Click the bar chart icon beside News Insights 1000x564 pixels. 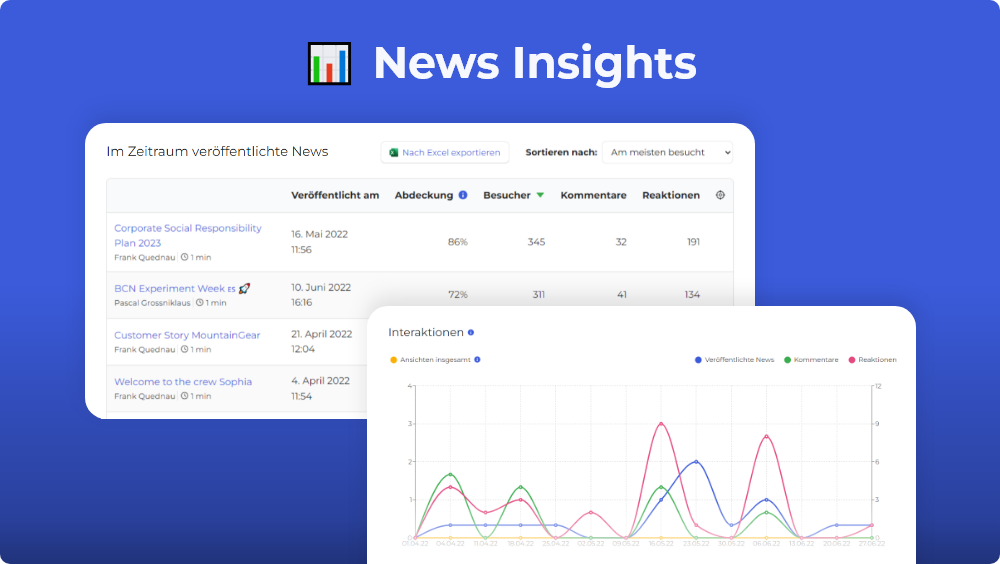(x=329, y=63)
